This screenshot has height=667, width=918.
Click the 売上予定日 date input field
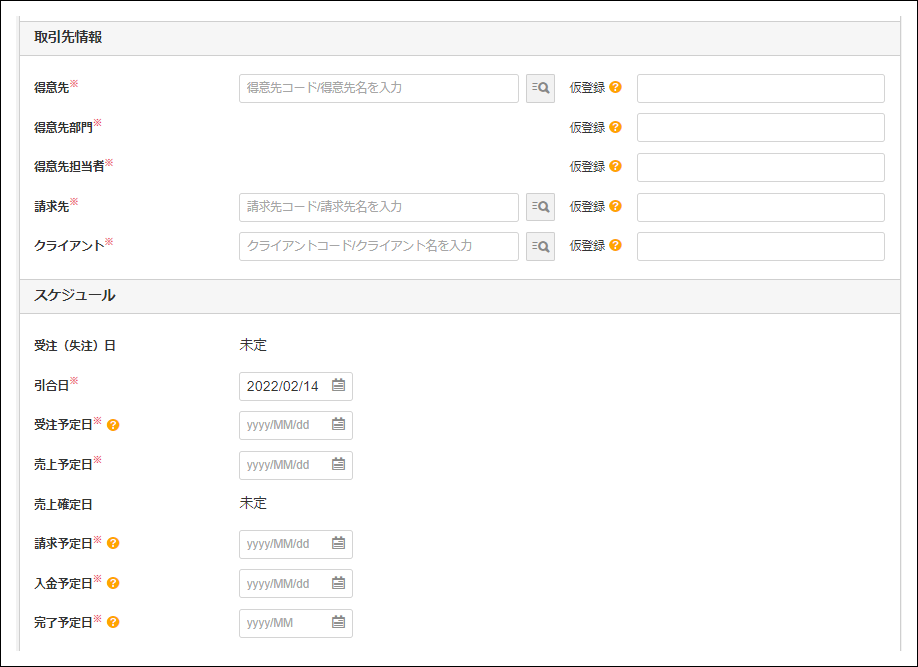point(296,465)
